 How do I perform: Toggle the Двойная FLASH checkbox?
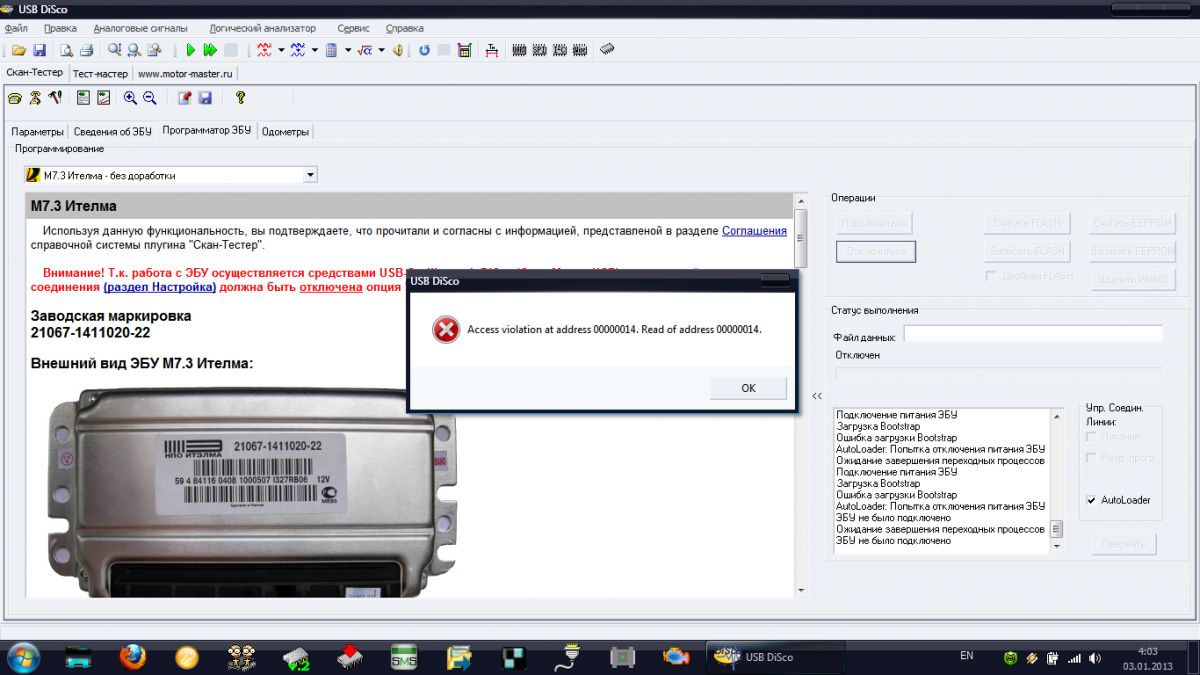[990, 276]
